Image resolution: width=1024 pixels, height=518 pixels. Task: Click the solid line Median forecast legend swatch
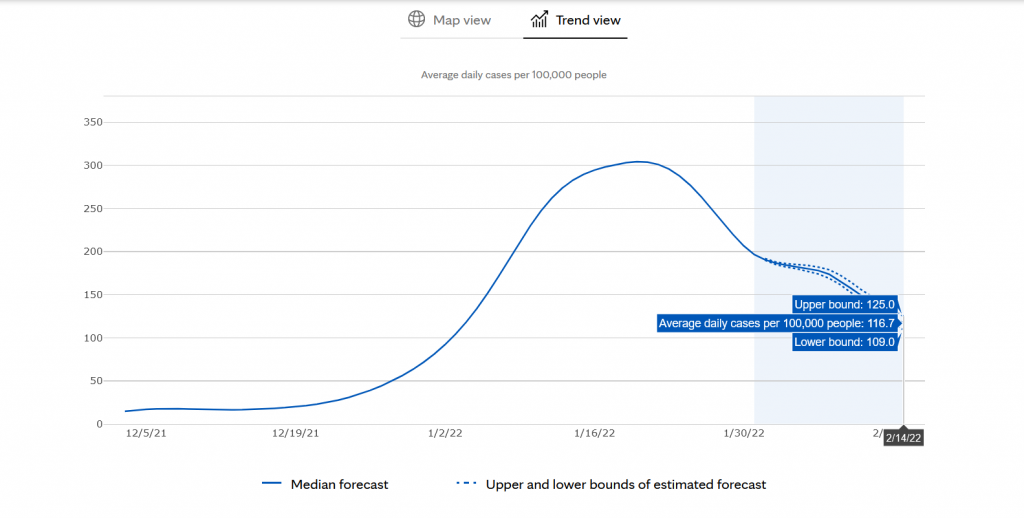[x=271, y=484]
